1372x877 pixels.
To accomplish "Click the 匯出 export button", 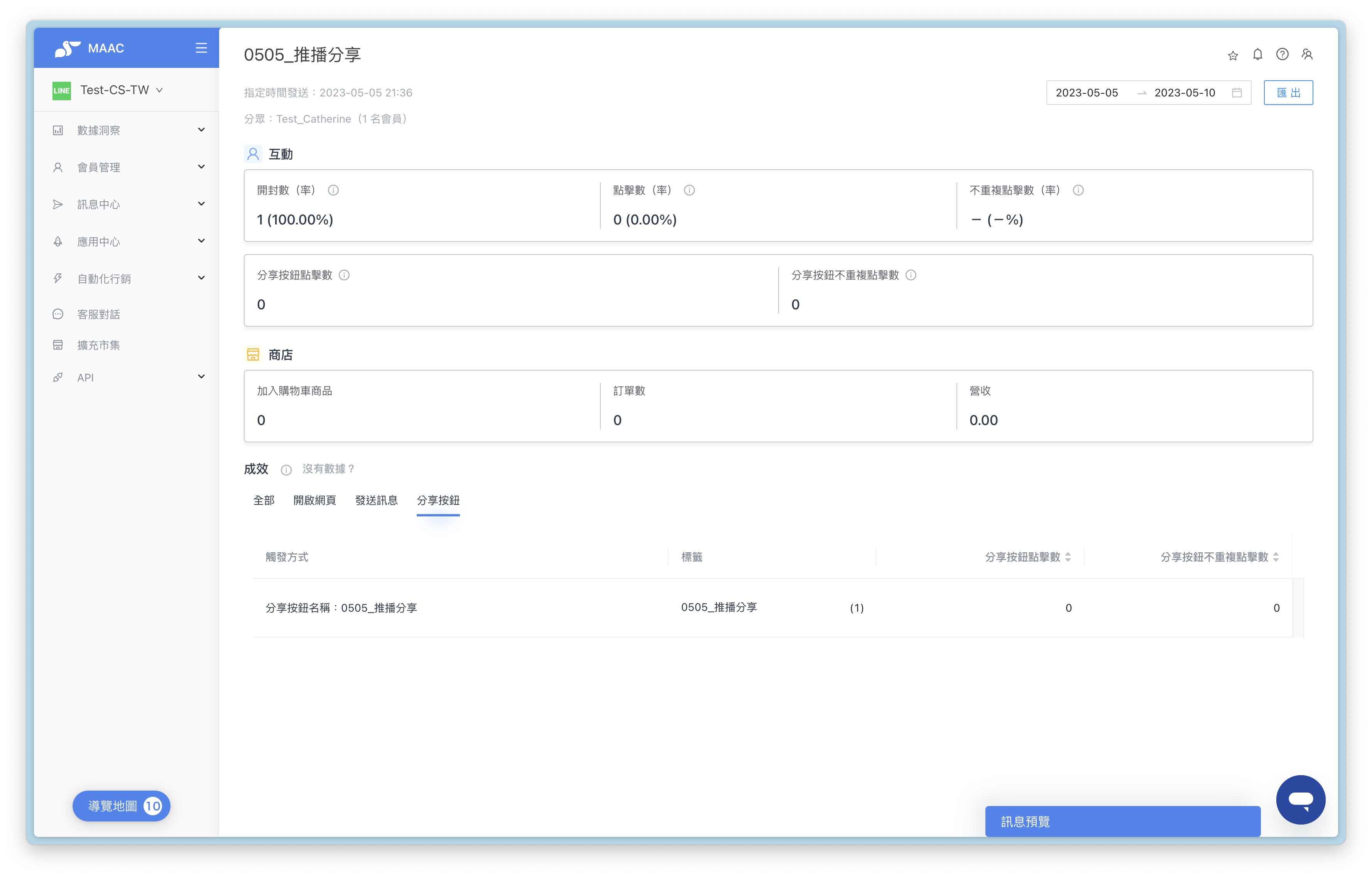I will 1288,93.
